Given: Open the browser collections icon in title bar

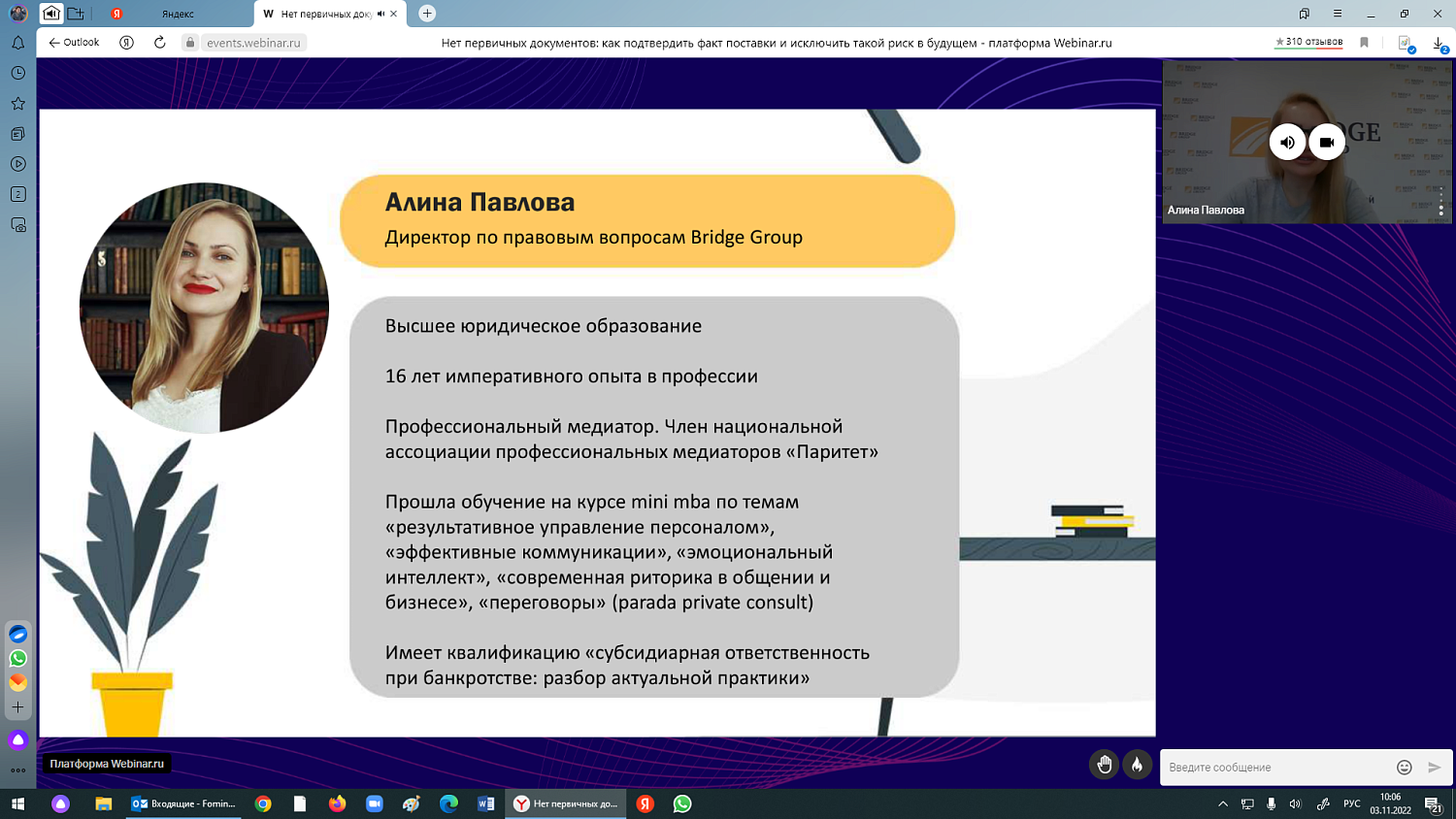Looking at the screenshot, I should coord(1304,14).
